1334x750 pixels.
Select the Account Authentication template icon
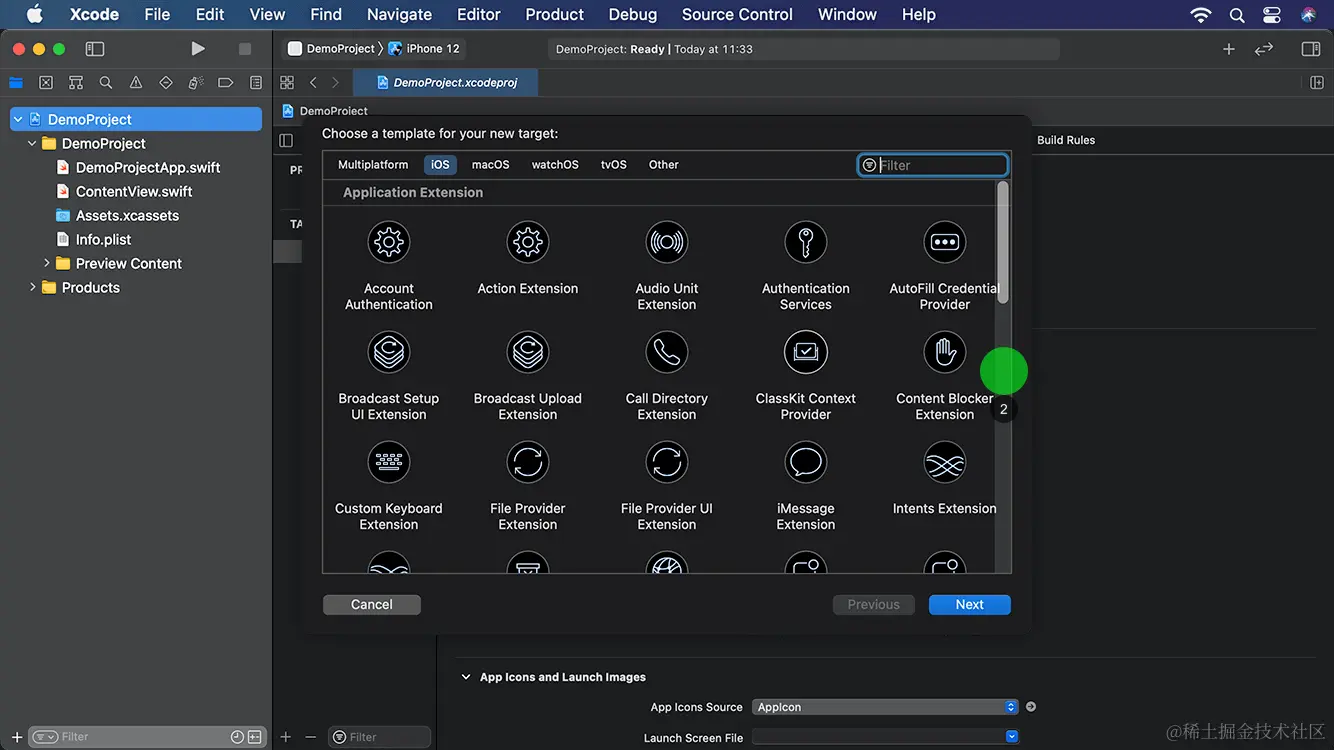click(389, 242)
